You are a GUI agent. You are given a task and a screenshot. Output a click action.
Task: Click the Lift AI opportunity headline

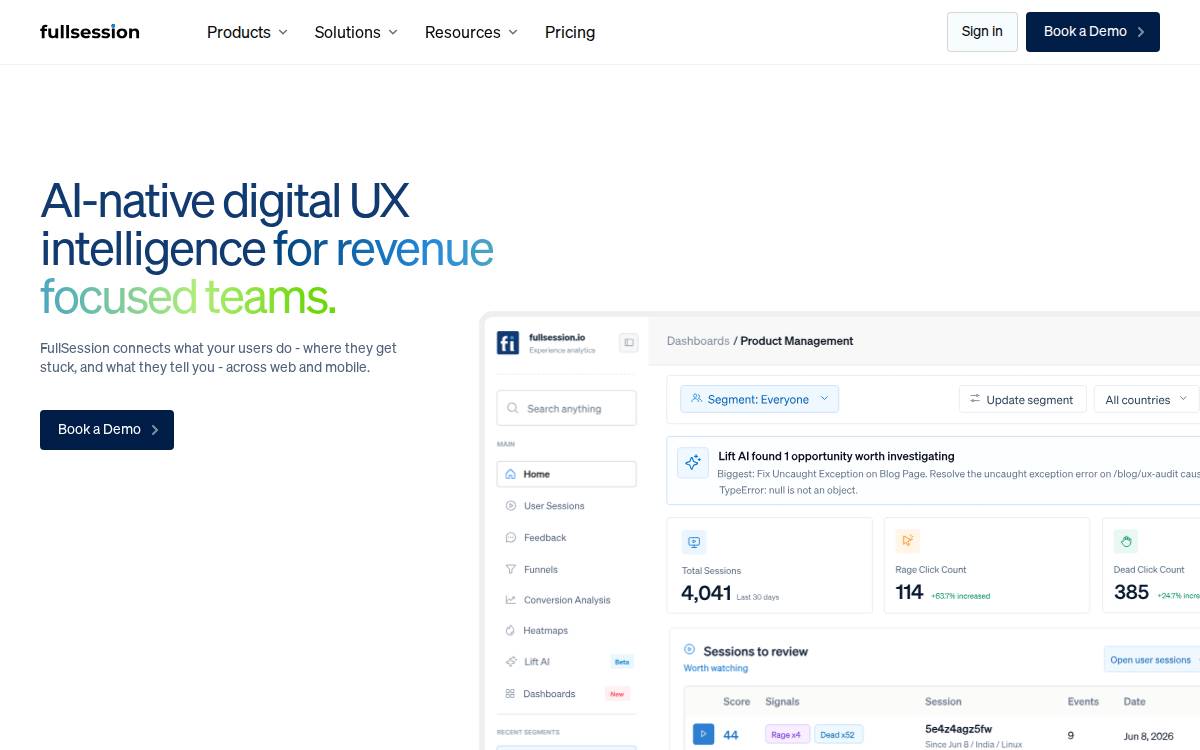coord(836,456)
